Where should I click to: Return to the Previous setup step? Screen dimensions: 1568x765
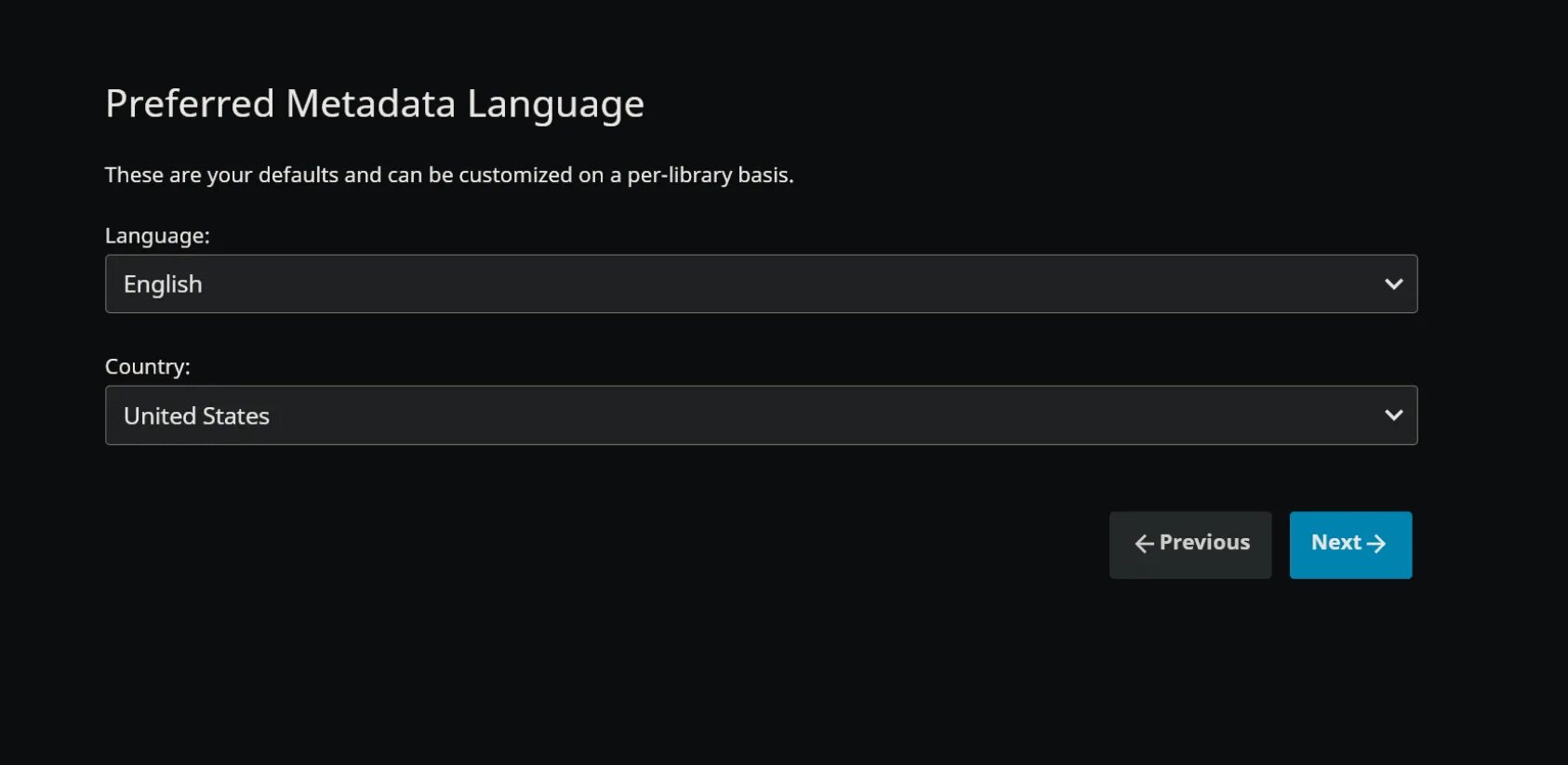tap(1189, 545)
